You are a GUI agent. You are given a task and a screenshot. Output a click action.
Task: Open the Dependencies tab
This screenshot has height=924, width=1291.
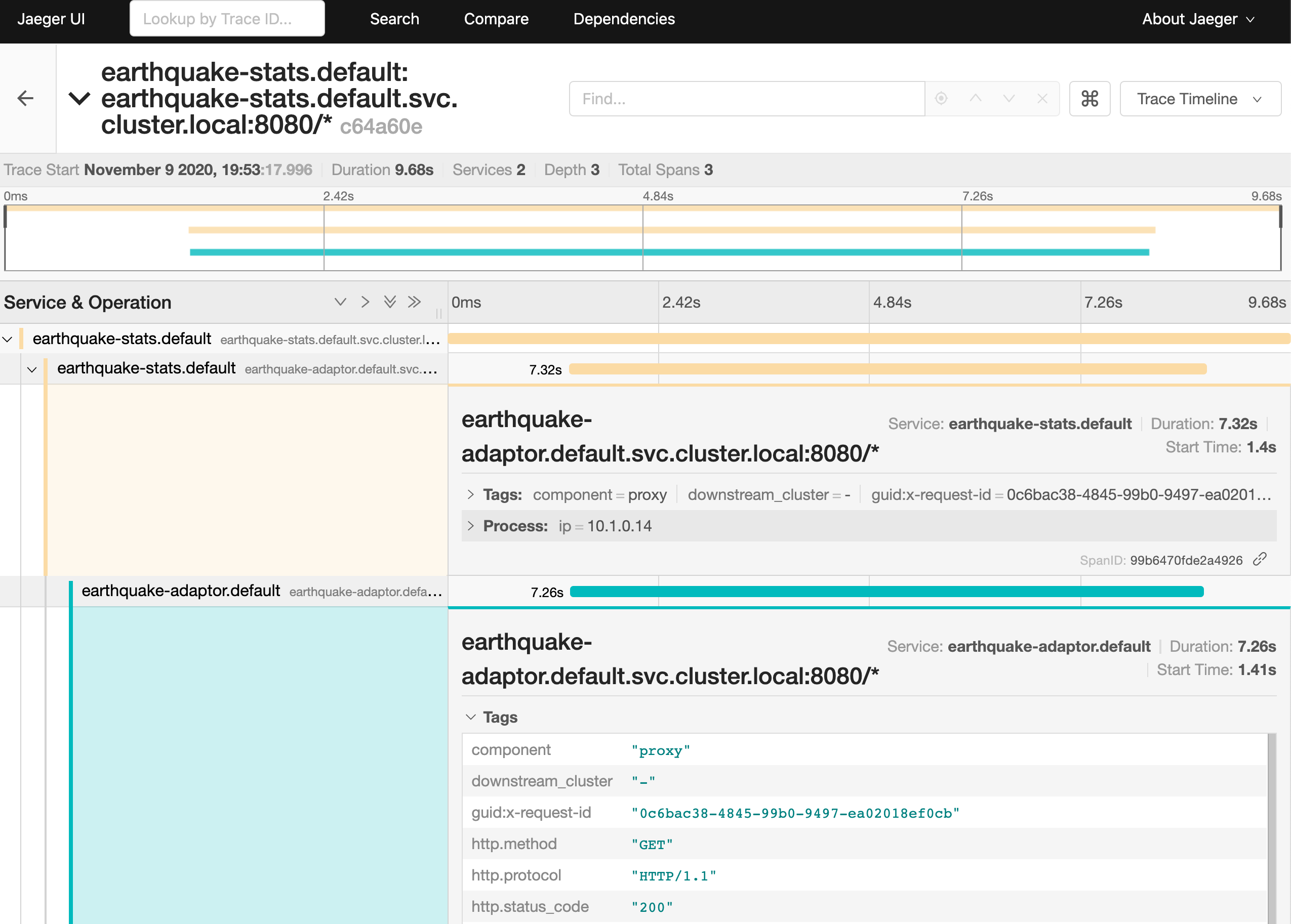[624, 19]
